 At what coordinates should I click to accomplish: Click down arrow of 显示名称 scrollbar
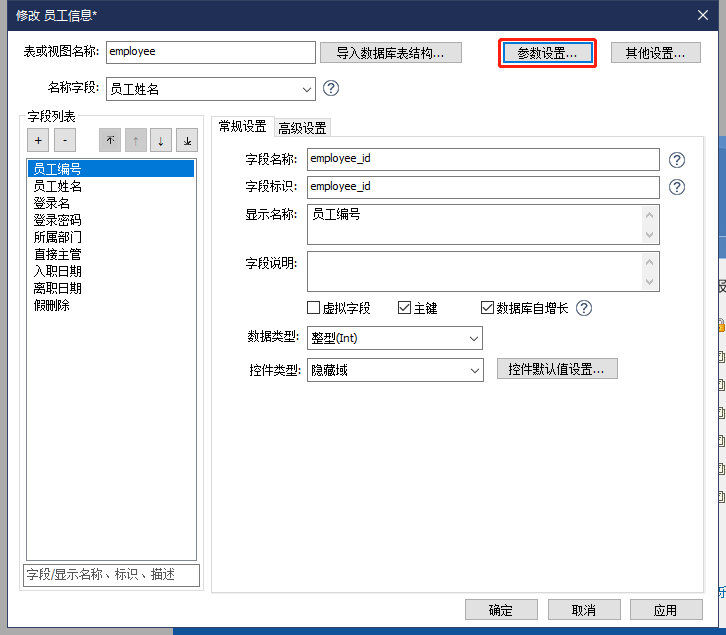pyautogui.click(x=649, y=234)
